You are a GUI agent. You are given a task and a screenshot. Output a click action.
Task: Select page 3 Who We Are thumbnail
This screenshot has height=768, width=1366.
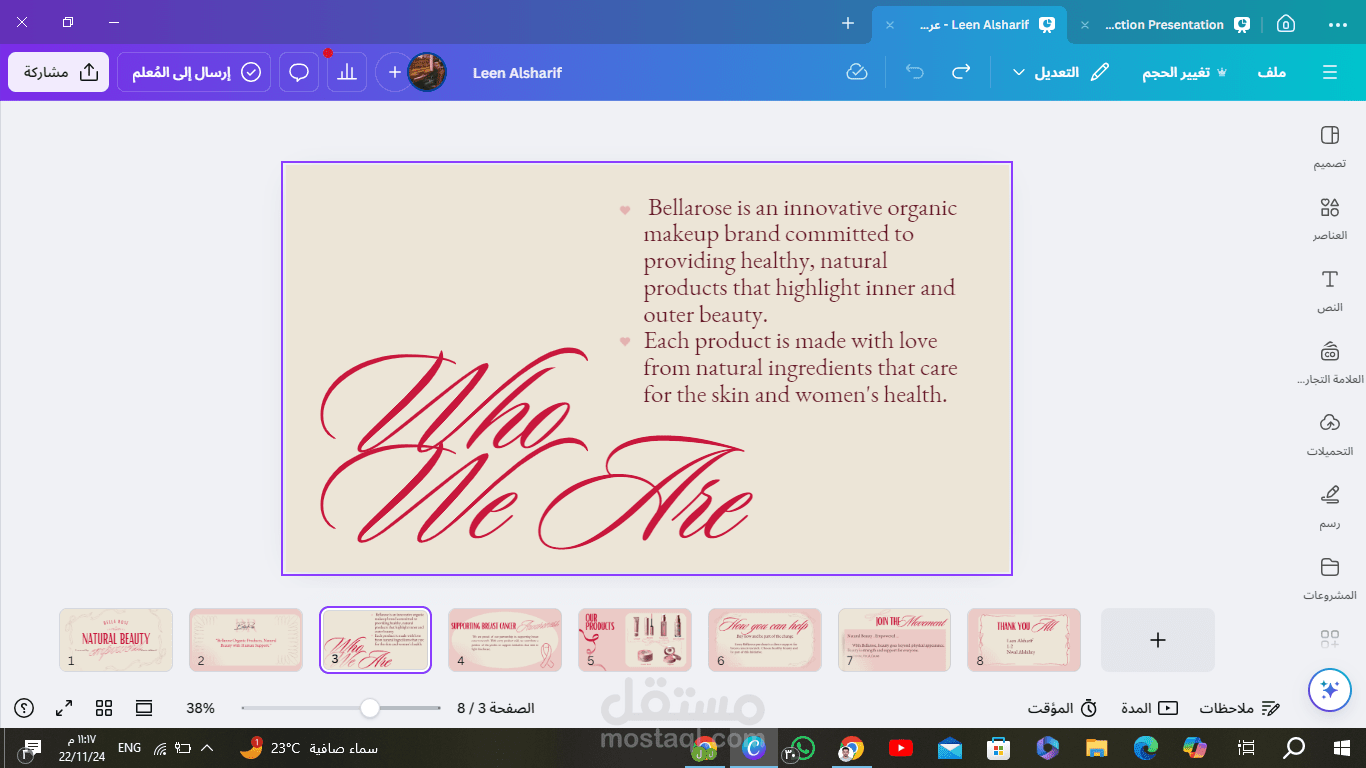[375, 640]
